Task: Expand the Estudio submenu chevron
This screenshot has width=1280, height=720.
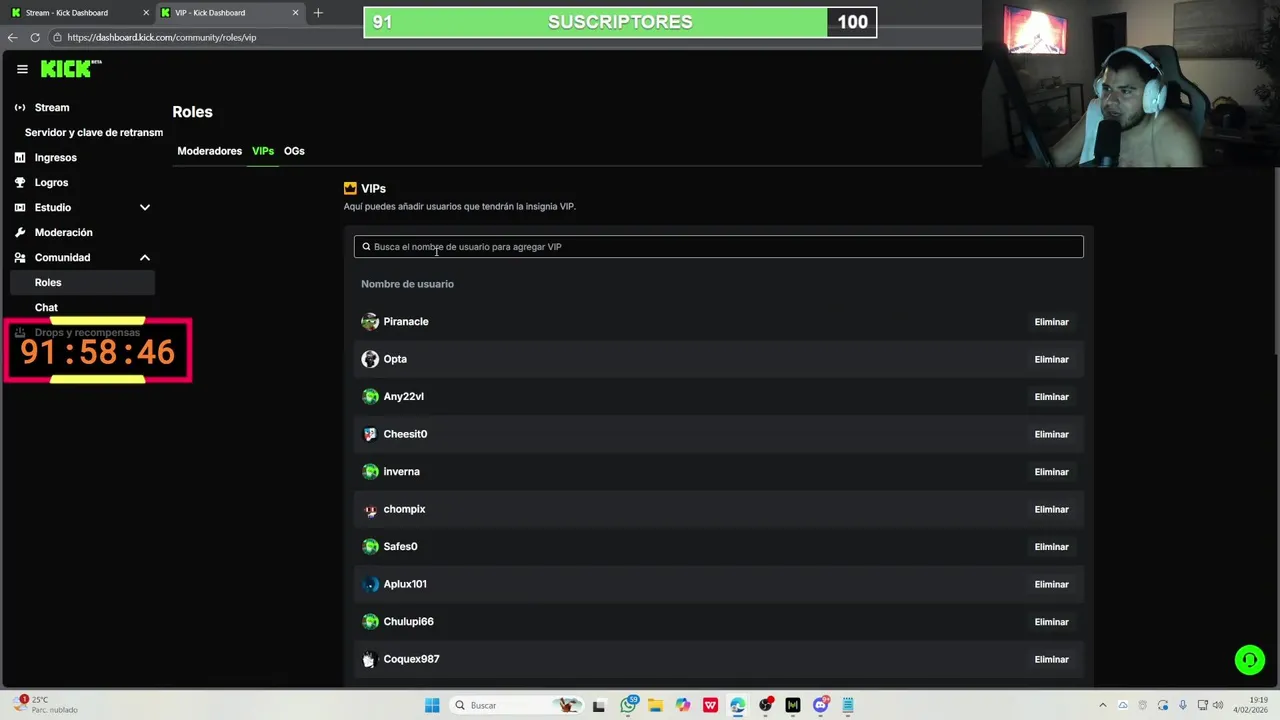Action: (x=145, y=207)
